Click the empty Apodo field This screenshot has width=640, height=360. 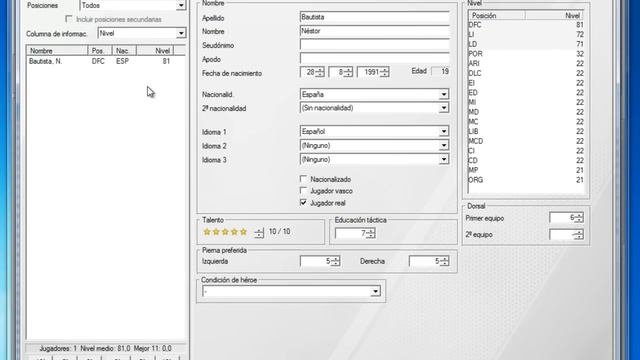coord(374,58)
